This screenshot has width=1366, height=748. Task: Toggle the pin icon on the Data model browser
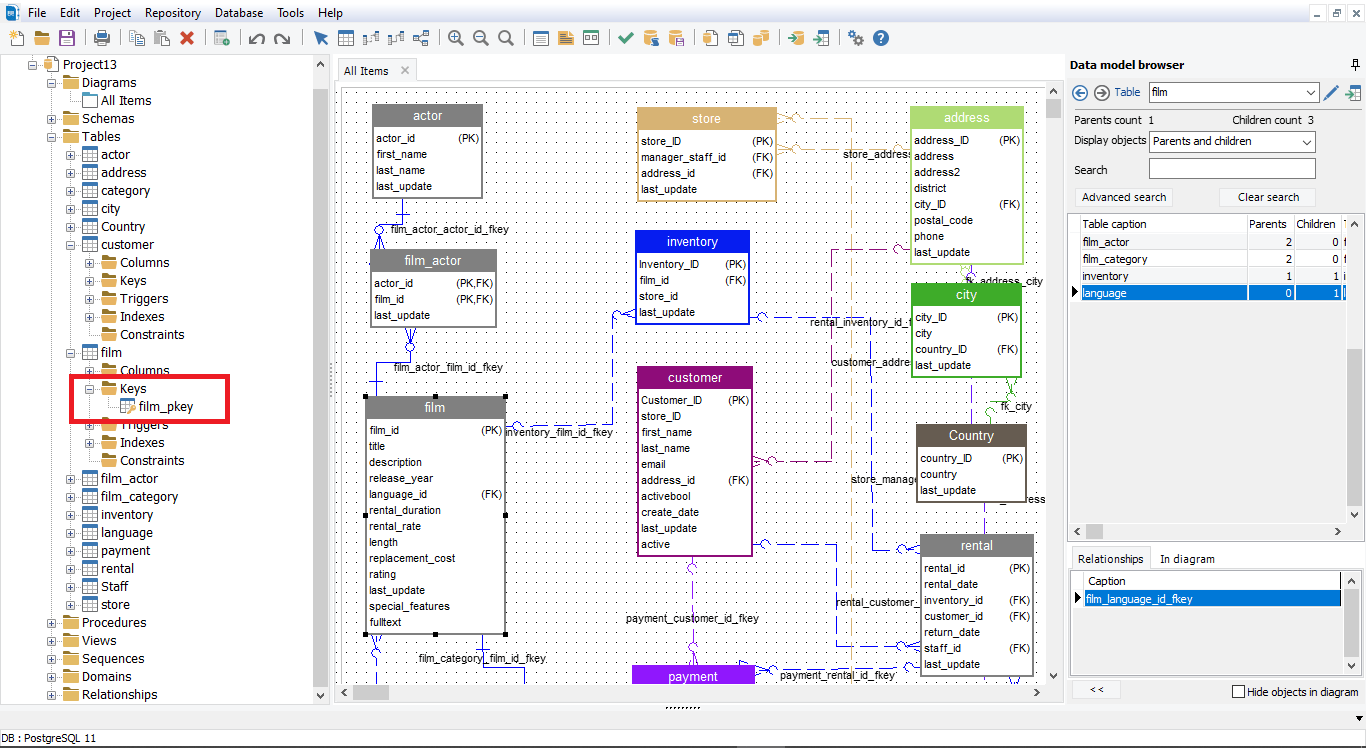(1356, 64)
